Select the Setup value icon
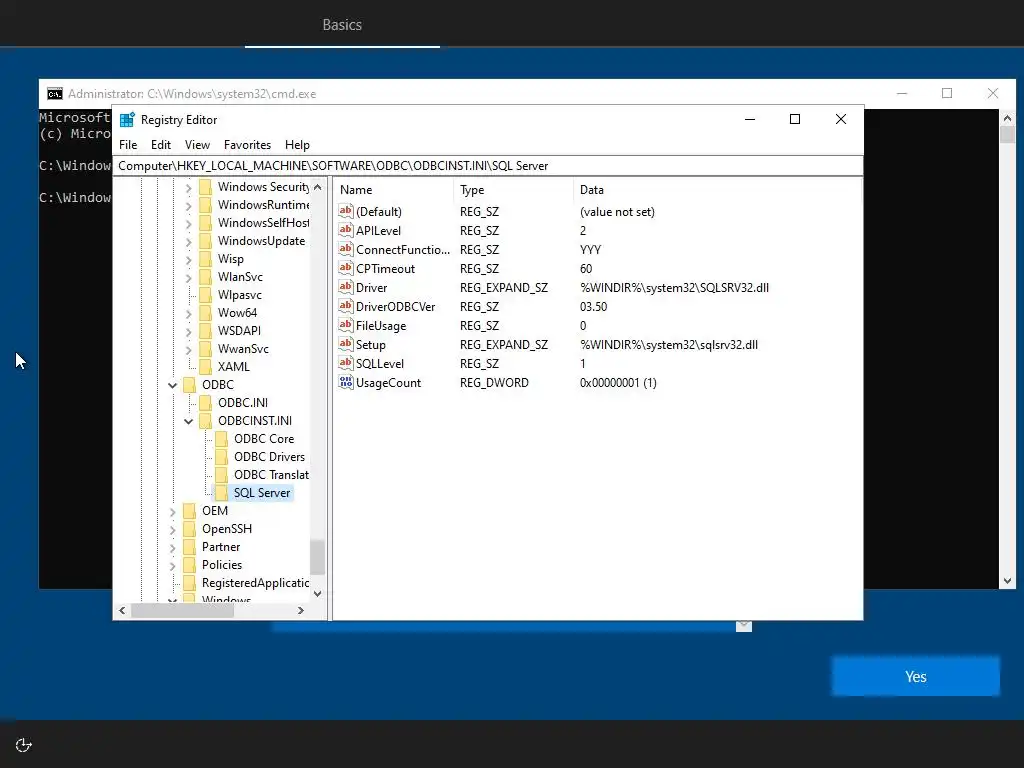1024x768 pixels. point(345,344)
